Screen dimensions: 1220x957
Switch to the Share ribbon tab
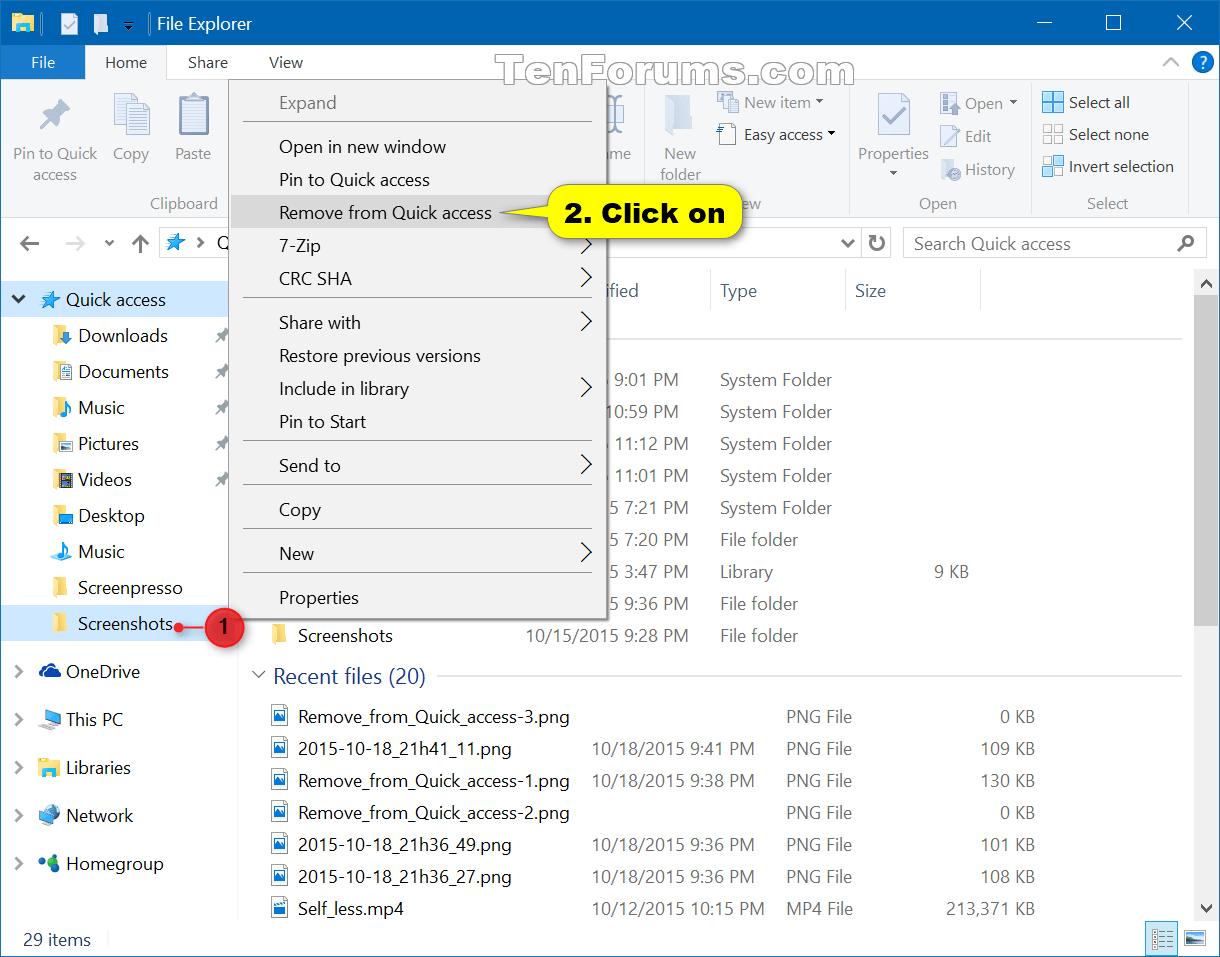tap(208, 62)
